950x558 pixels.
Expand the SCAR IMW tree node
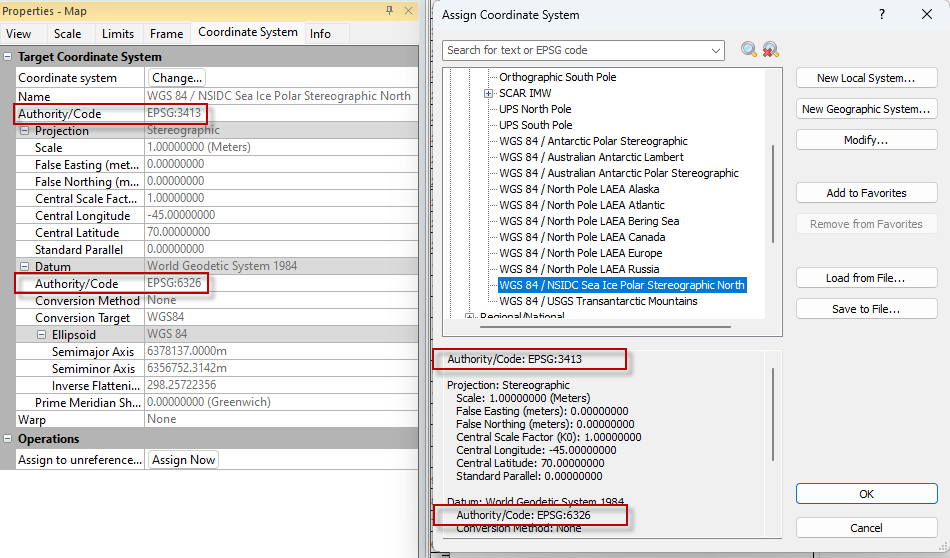pos(489,93)
